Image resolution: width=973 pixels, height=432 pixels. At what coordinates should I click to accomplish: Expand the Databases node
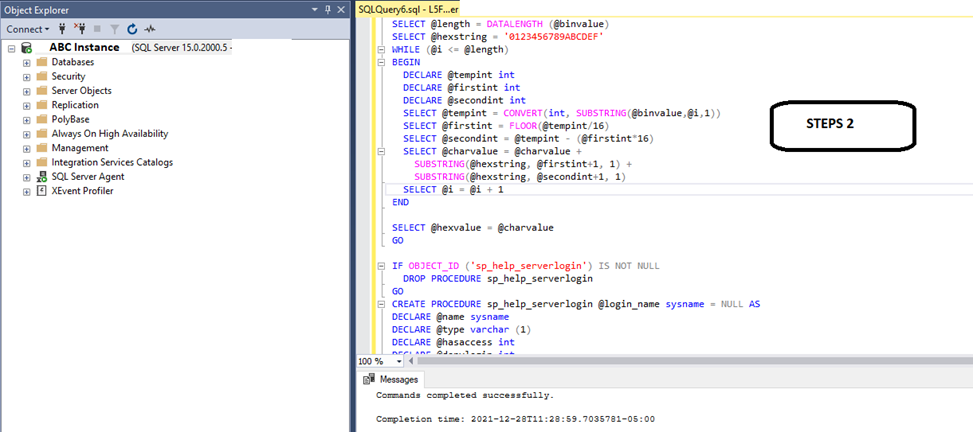coord(27,62)
